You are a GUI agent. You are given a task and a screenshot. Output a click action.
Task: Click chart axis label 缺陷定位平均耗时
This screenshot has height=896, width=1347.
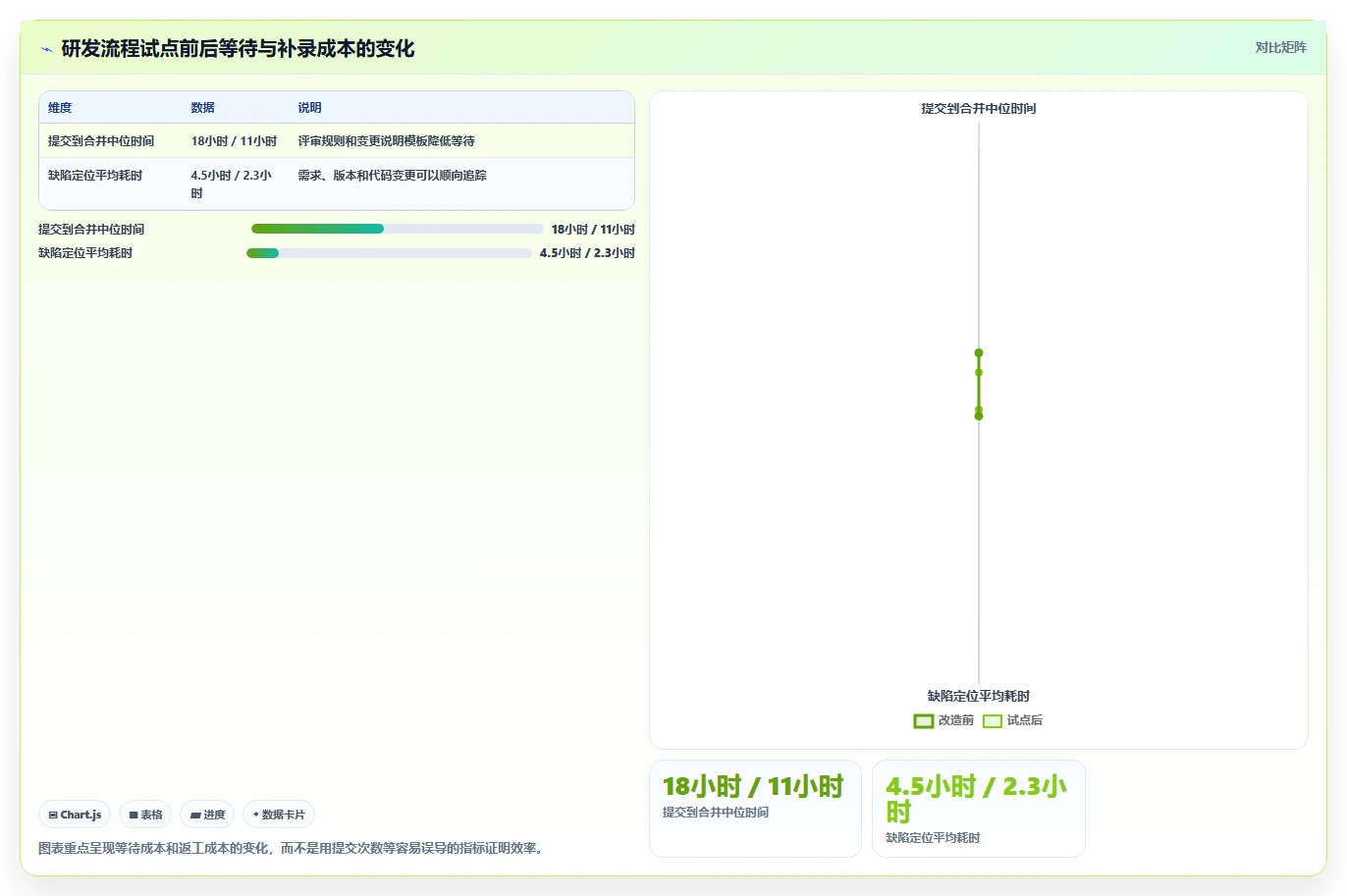(978, 696)
